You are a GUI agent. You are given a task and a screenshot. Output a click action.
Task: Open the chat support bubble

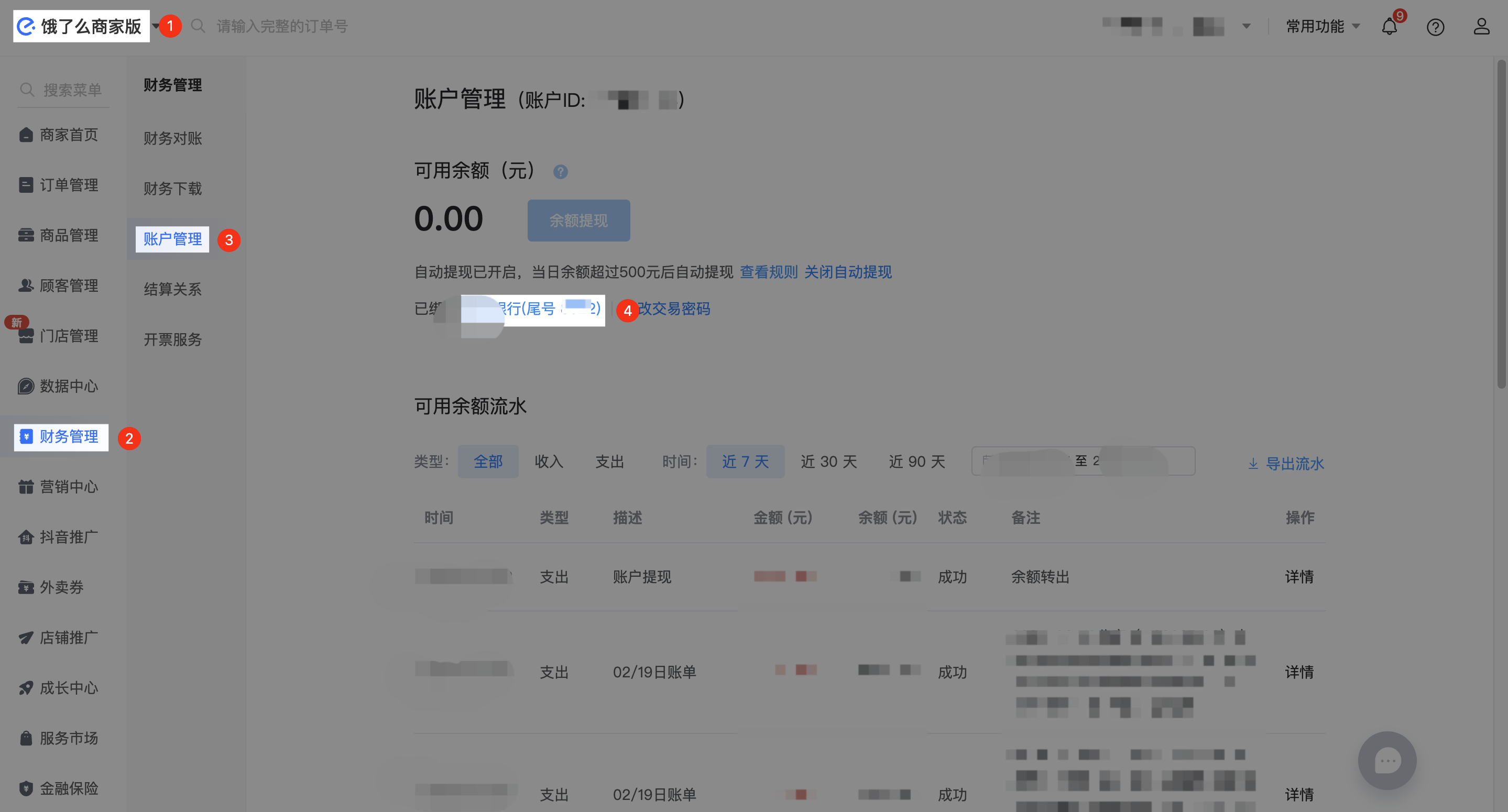coord(1387,761)
